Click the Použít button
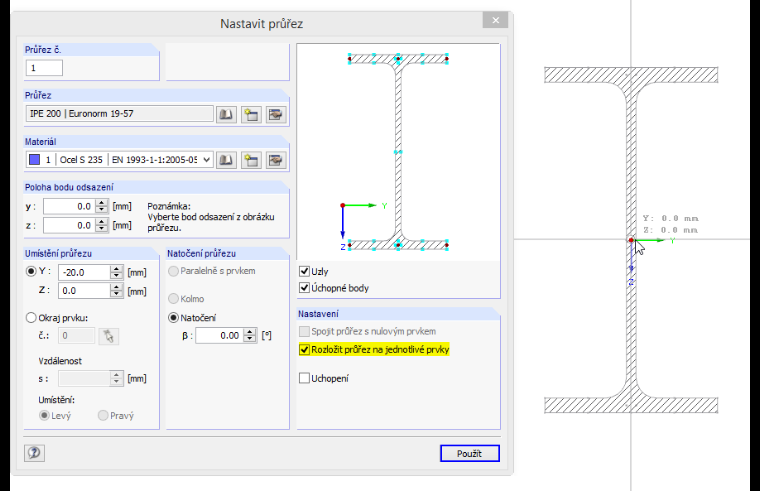 point(470,453)
